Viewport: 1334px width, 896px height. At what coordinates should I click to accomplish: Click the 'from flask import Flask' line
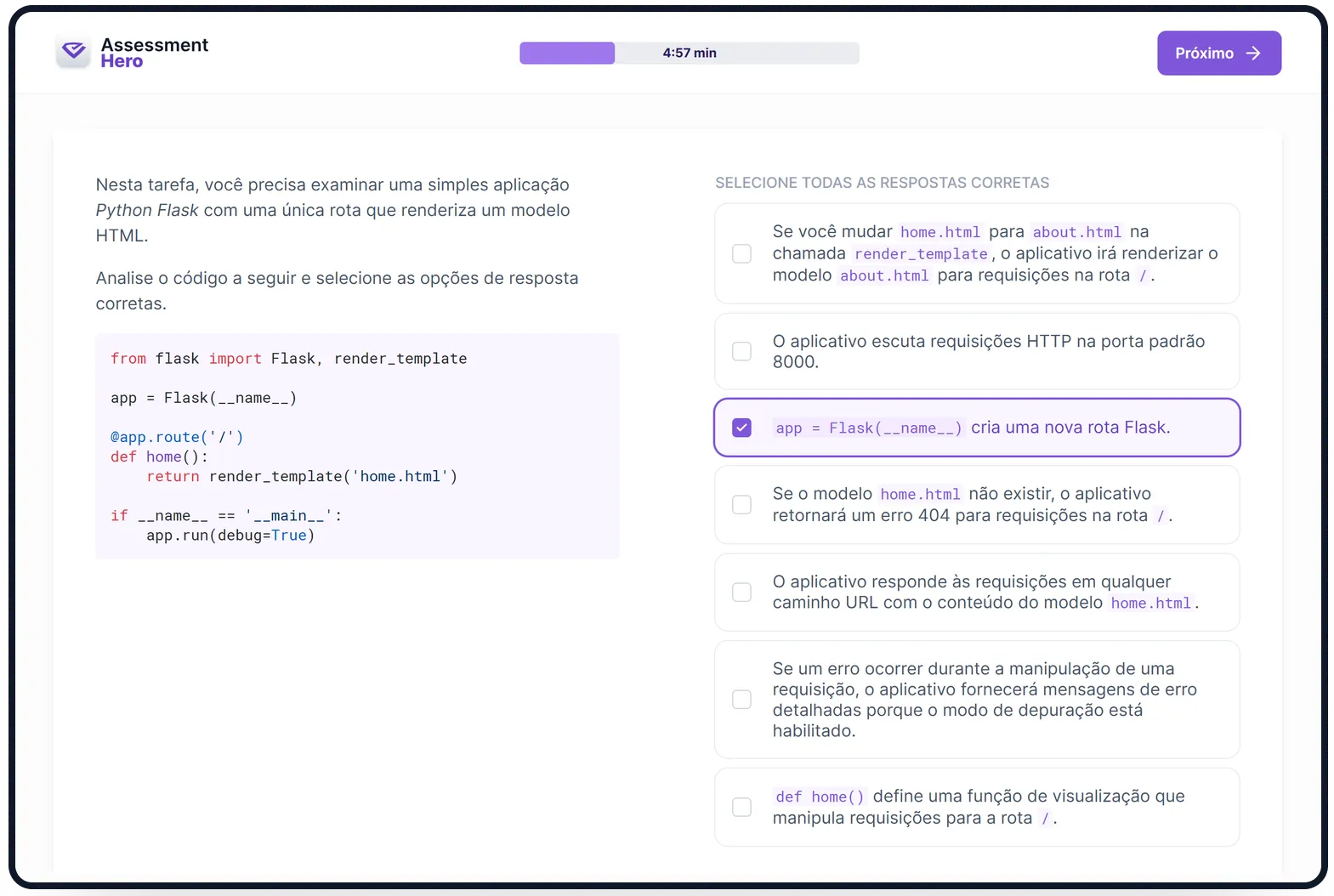(288, 359)
